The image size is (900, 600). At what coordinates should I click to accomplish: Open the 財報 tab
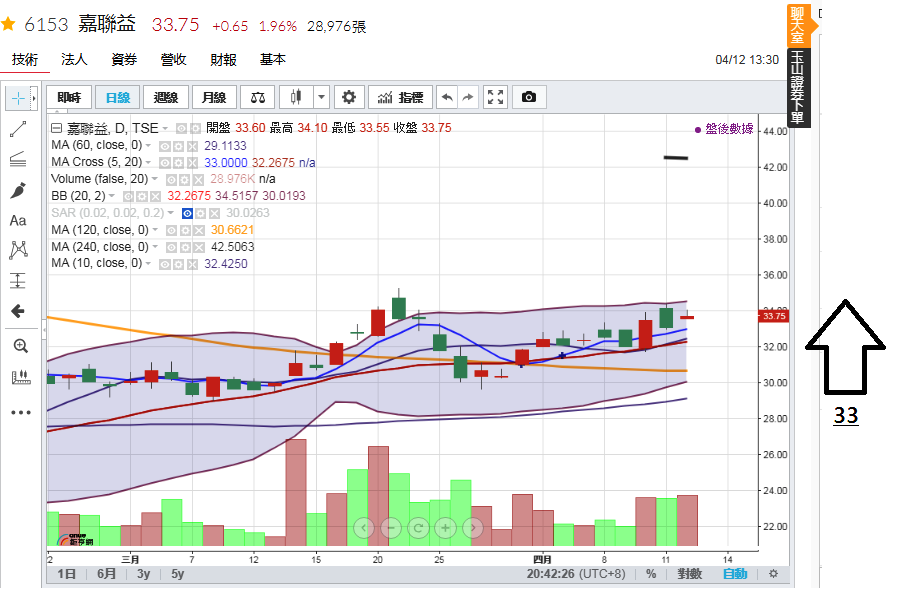(x=223, y=59)
